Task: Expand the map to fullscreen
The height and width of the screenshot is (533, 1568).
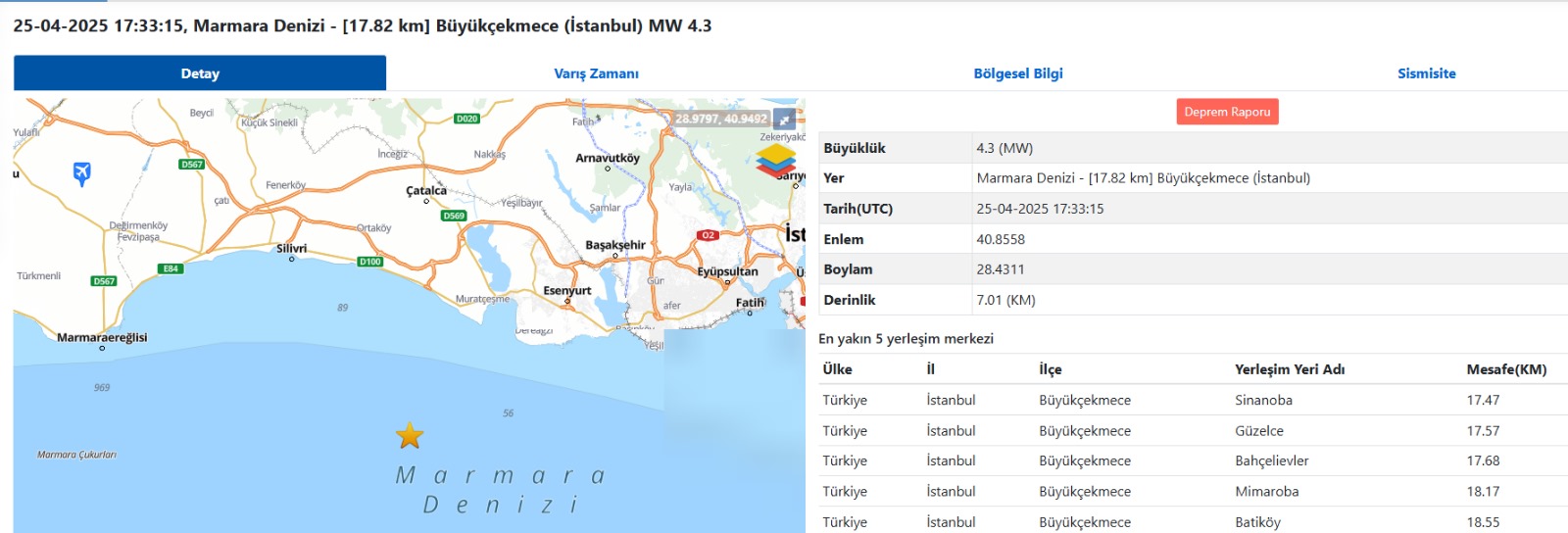Action: coord(785,120)
